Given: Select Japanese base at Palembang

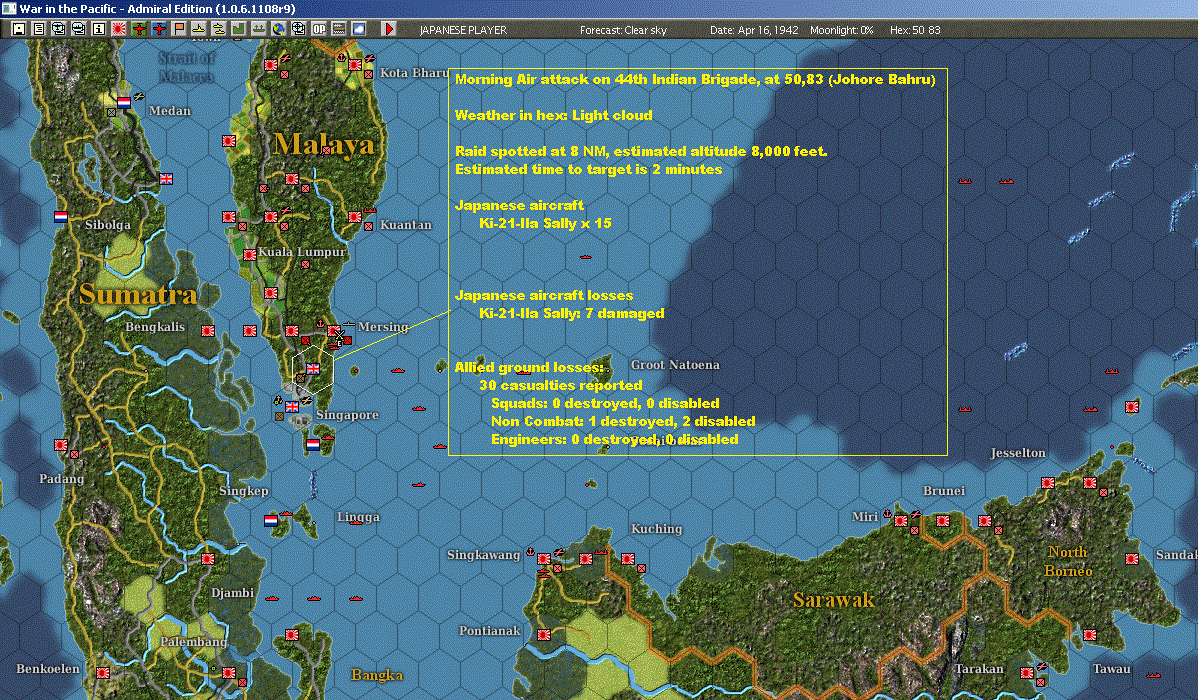Looking at the screenshot, I should click(x=228, y=672).
